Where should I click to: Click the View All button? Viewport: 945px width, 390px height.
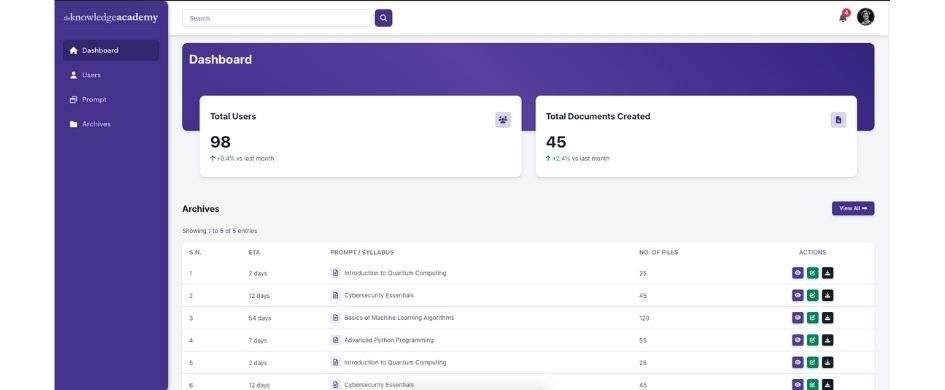coord(853,209)
